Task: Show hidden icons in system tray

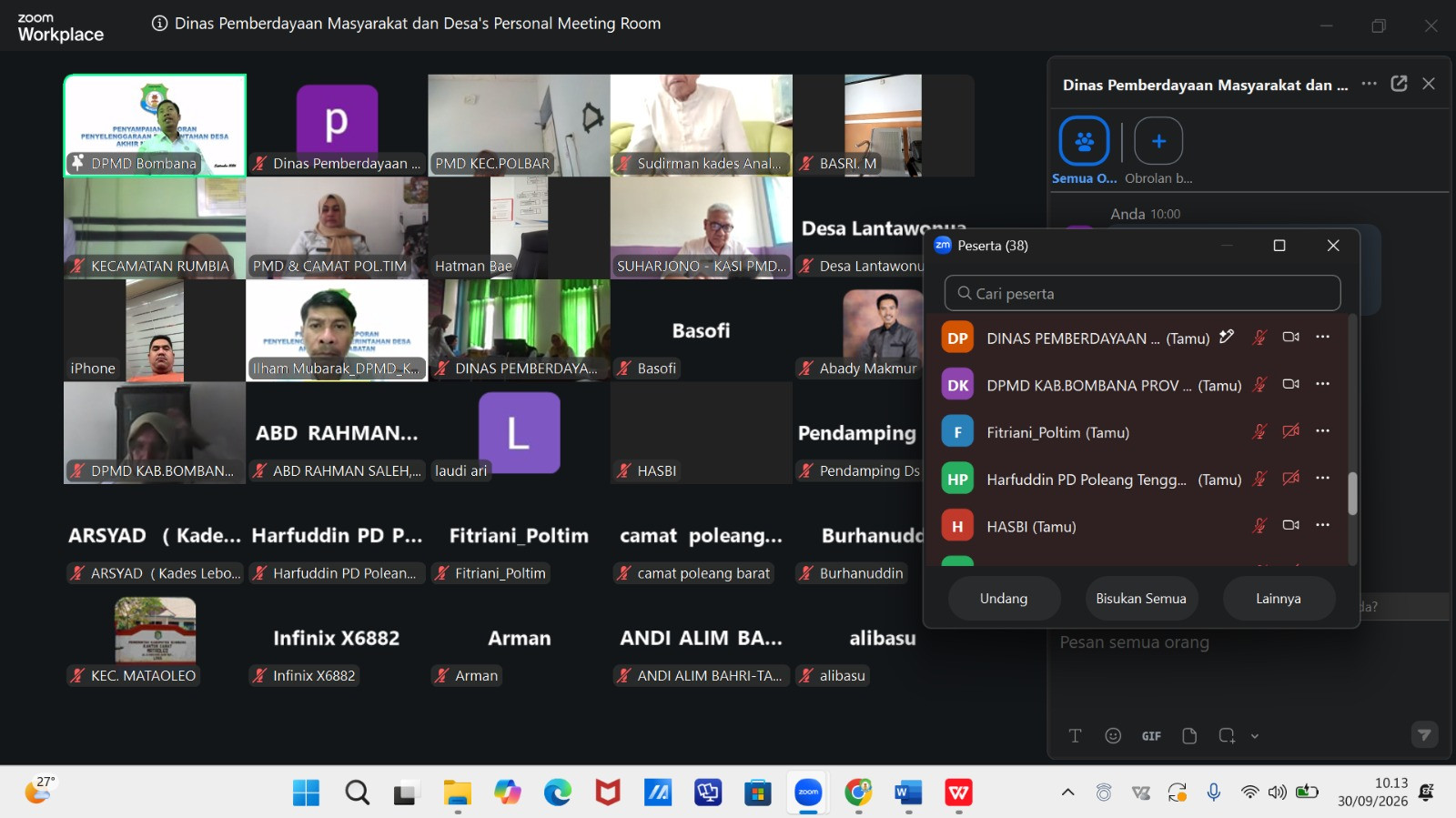Action: pyautogui.click(x=1067, y=793)
